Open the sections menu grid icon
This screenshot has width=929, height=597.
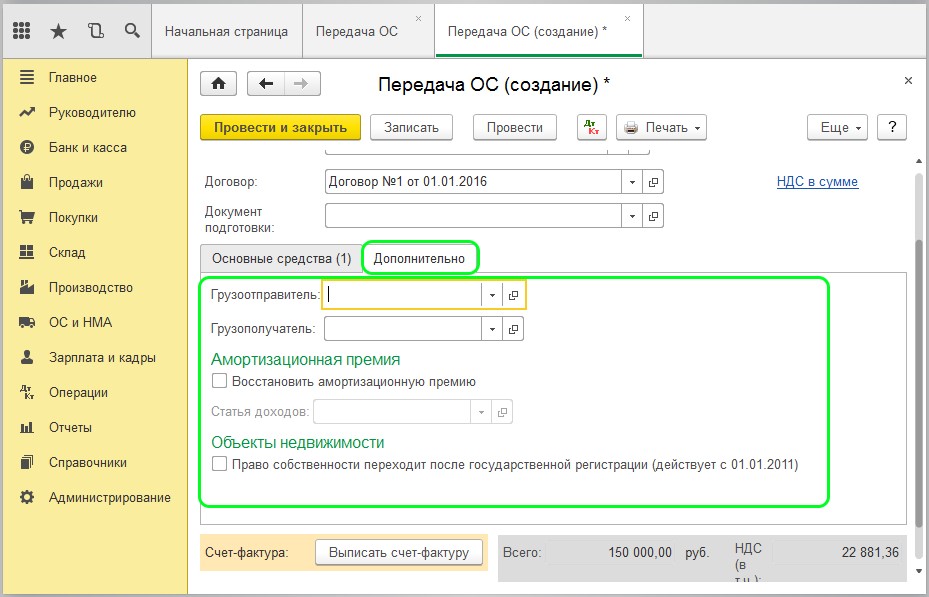point(21,31)
